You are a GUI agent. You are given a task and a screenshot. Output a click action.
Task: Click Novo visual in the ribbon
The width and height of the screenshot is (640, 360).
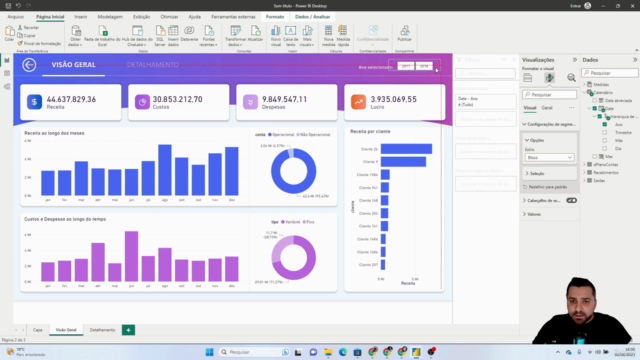(x=276, y=36)
